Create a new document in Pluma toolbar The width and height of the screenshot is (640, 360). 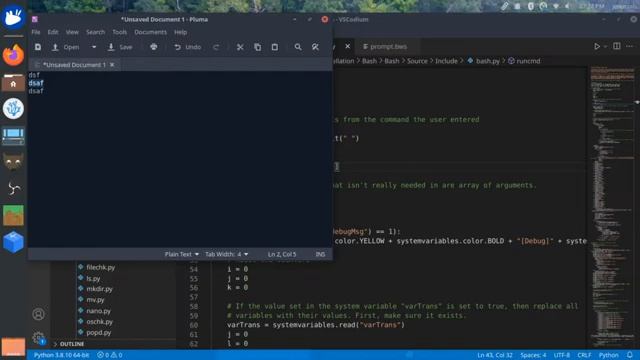(x=38, y=47)
